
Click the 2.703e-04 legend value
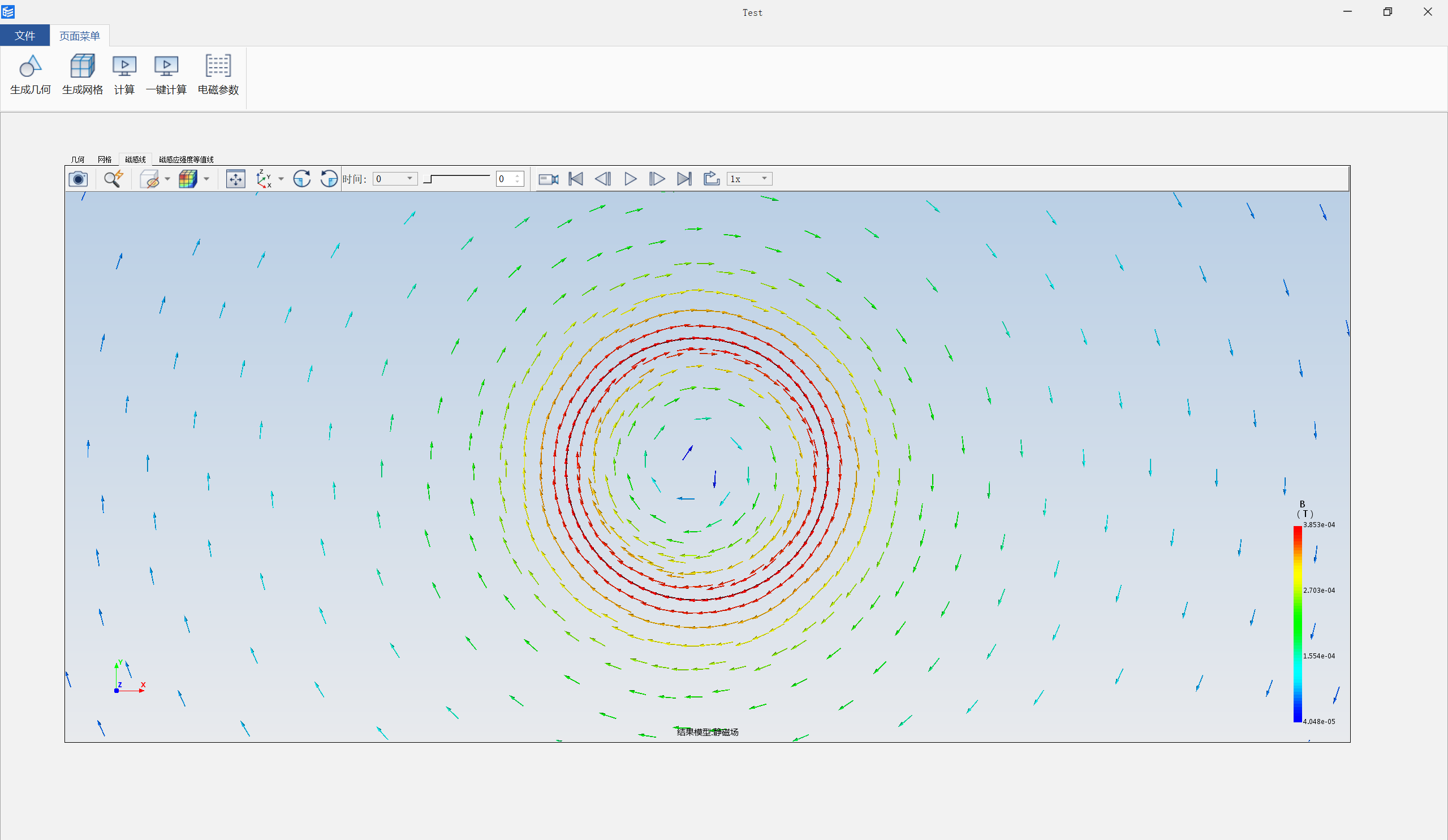tap(1318, 590)
